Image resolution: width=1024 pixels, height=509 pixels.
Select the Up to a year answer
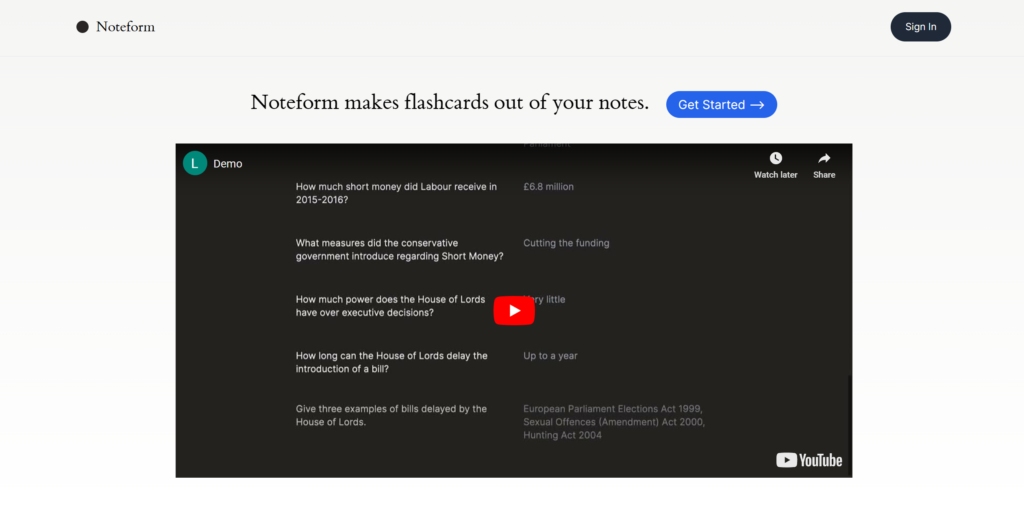click(550, 356)
